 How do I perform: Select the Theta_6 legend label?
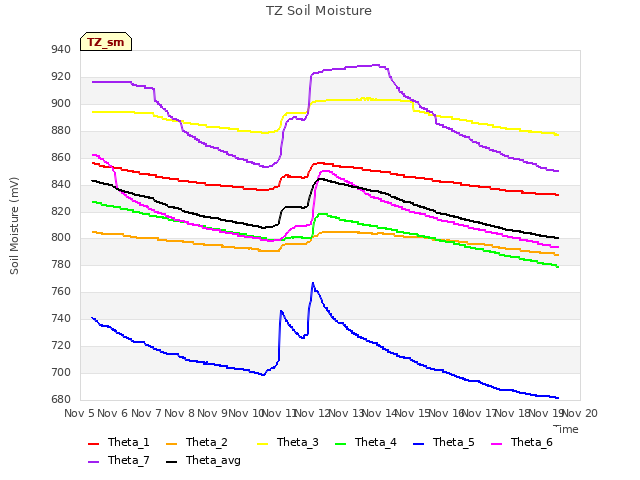pyautogui.click(x=531, y=442)
